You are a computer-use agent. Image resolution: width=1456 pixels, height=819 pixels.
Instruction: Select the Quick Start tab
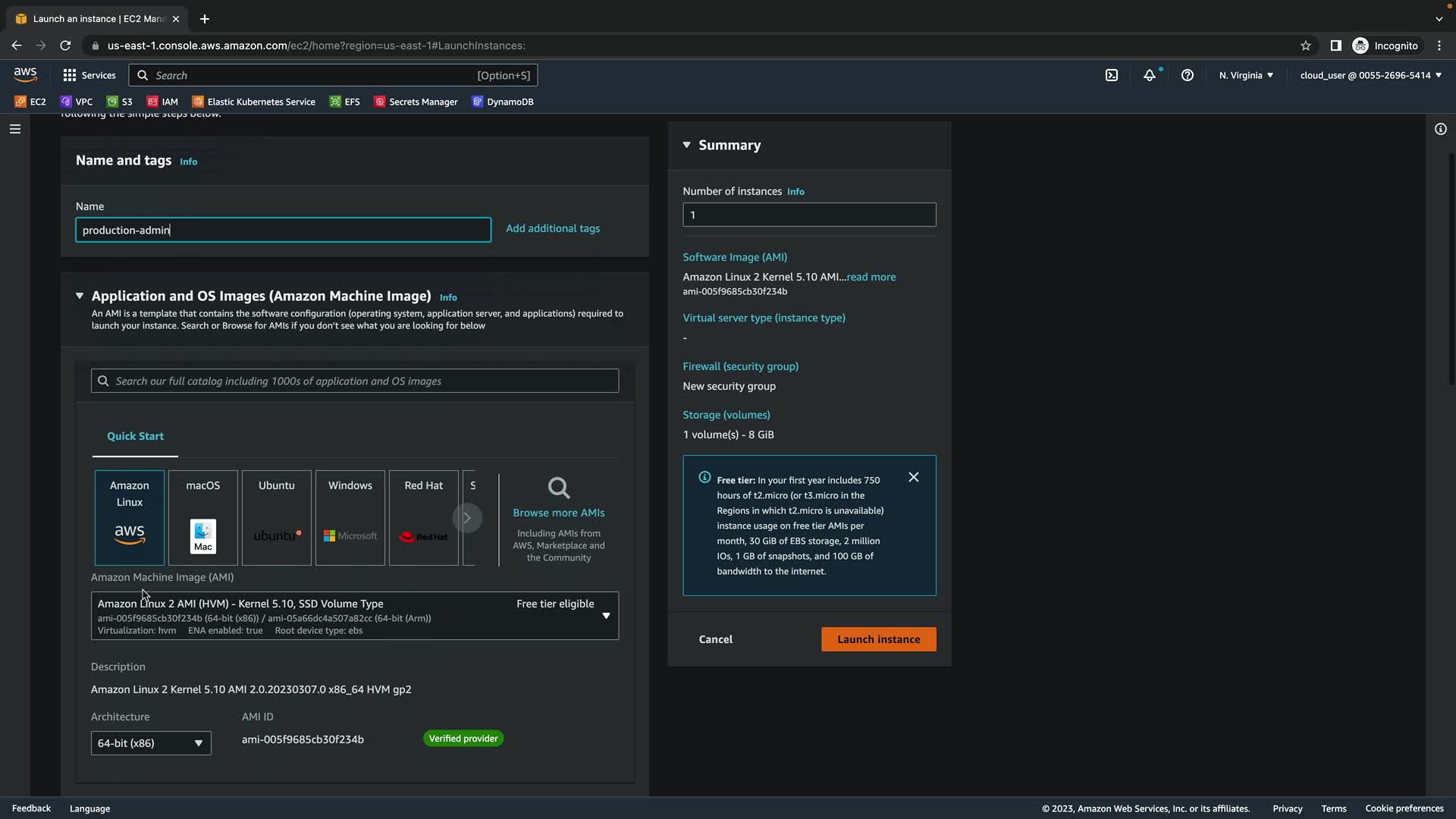click(135, 436)
